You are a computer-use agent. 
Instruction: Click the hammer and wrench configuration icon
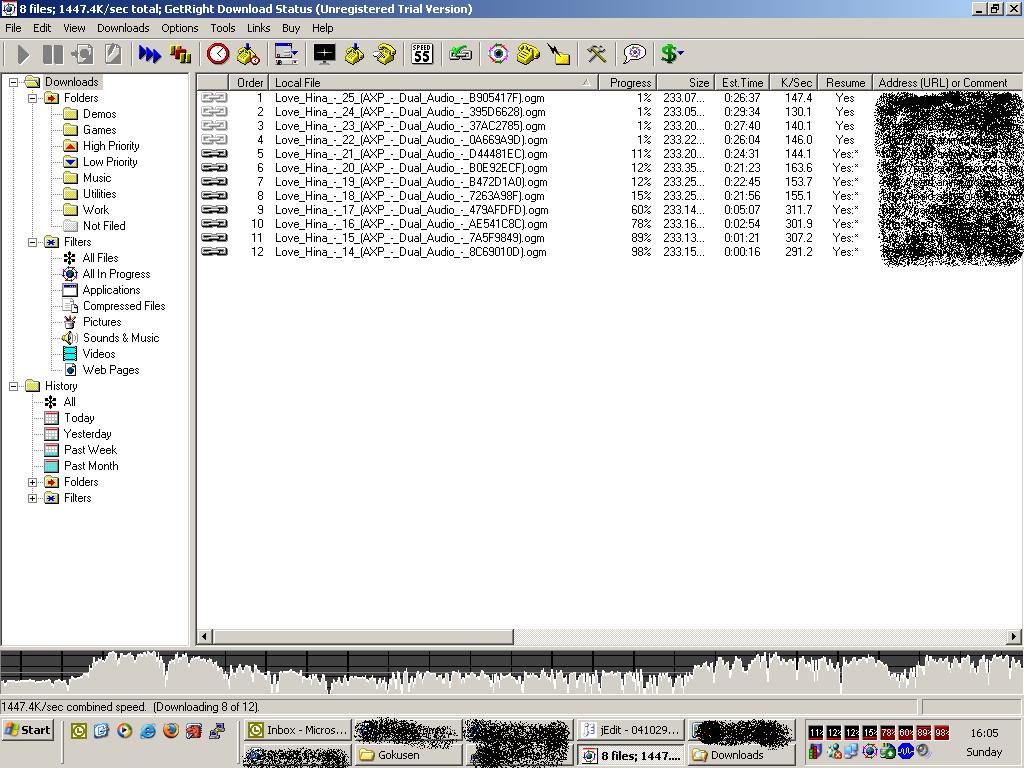pyautogui.click(x=597, y=54)
